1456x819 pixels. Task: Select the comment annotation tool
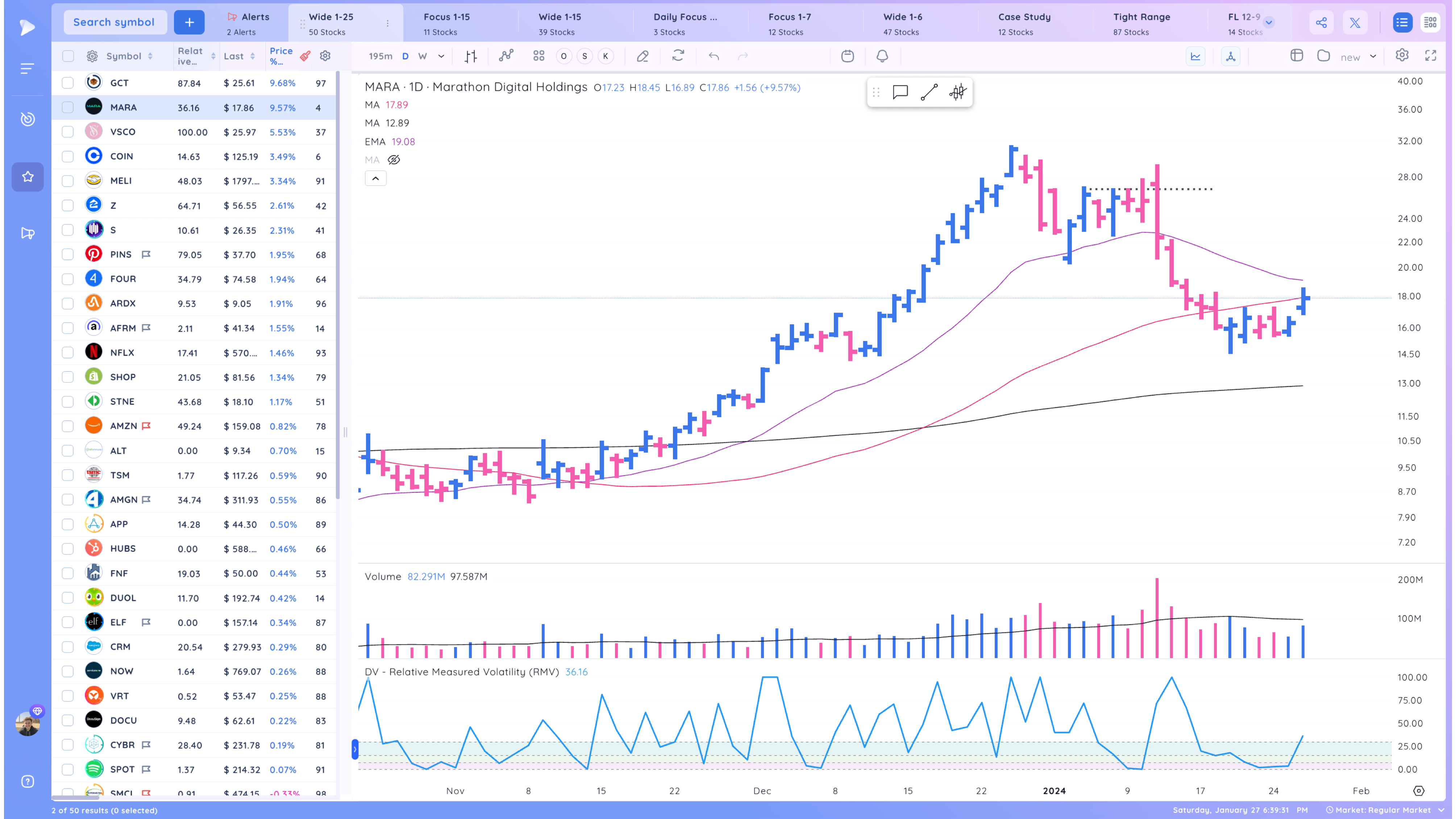coord(900,92)
